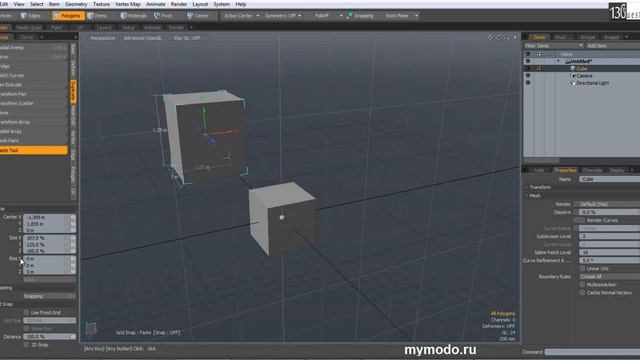Click Add Item button

tap(613, 46)
